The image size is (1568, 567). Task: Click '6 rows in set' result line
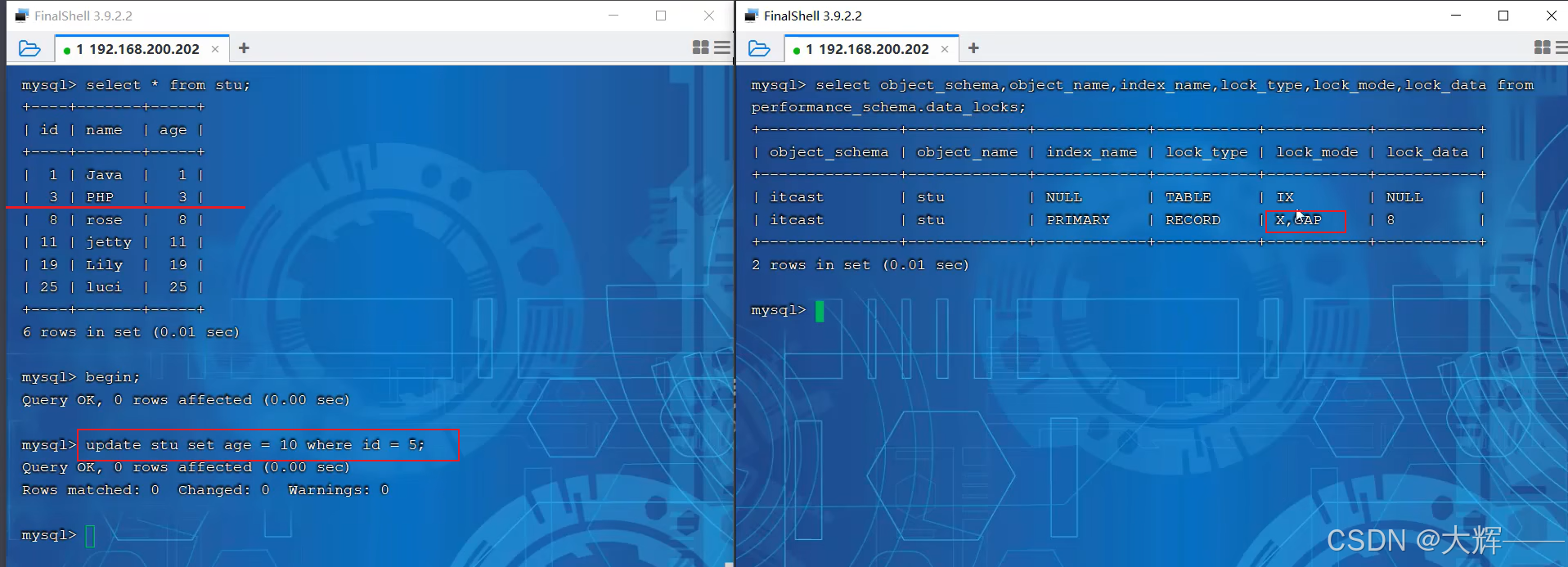[131, 332]
